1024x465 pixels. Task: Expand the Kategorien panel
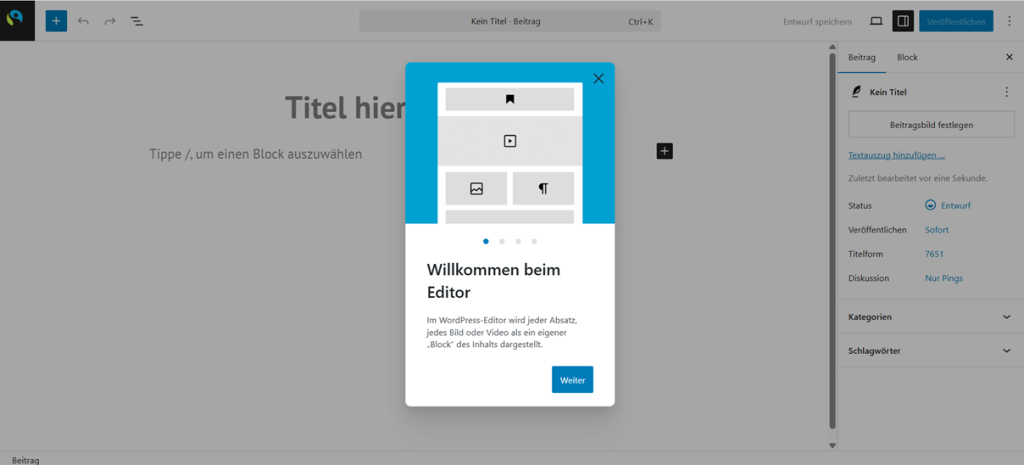click(931, 317)
